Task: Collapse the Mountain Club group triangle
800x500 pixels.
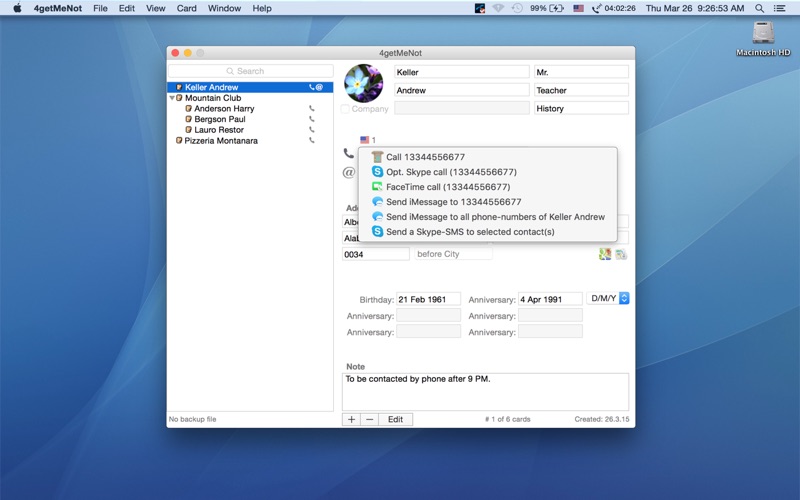Action: [x=172, y=98]
